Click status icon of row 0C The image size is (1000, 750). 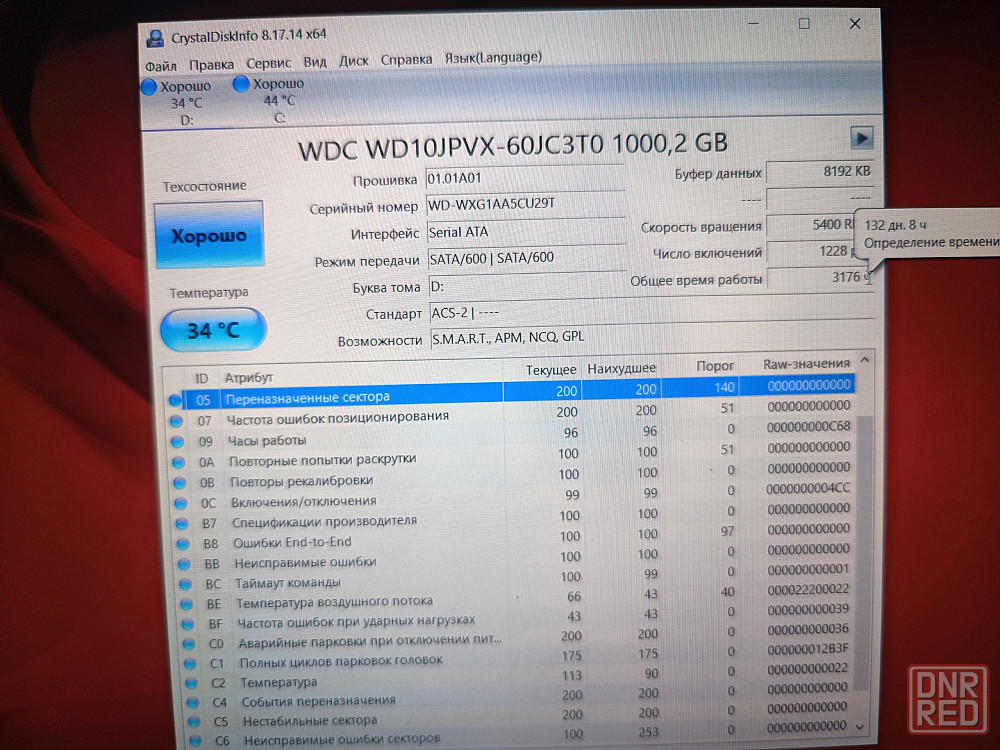[181, 504]
